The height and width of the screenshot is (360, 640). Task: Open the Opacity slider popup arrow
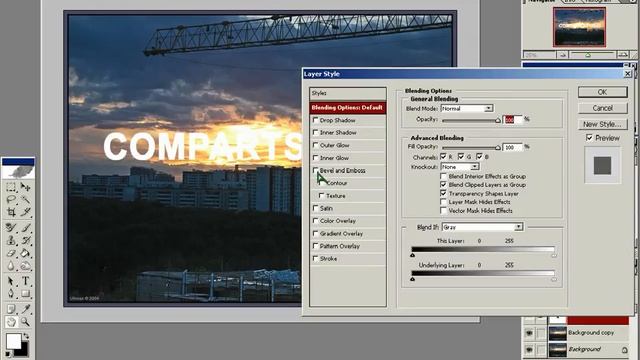coord(498,120)
